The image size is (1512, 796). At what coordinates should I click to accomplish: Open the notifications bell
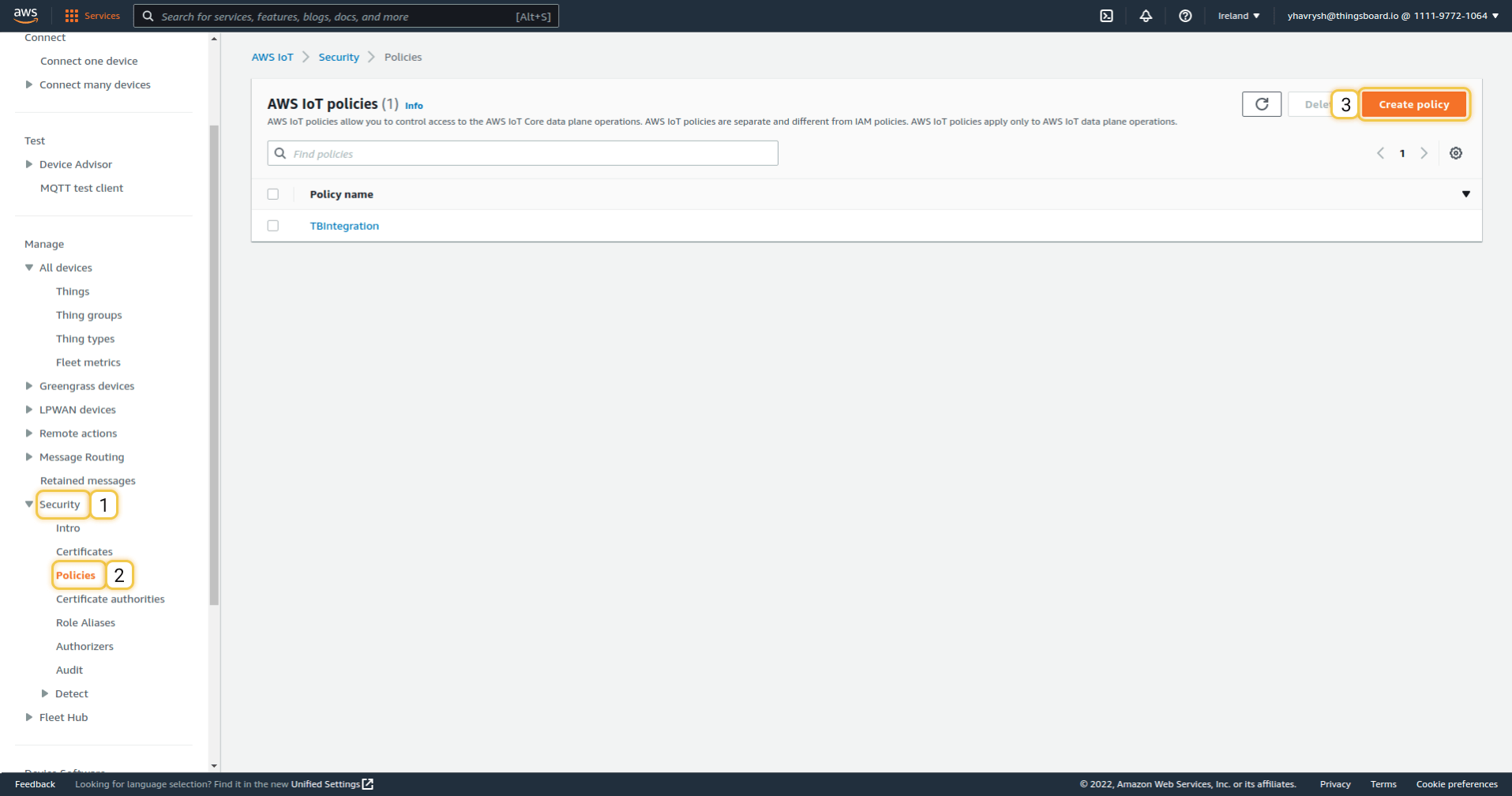pos(1146,16)
